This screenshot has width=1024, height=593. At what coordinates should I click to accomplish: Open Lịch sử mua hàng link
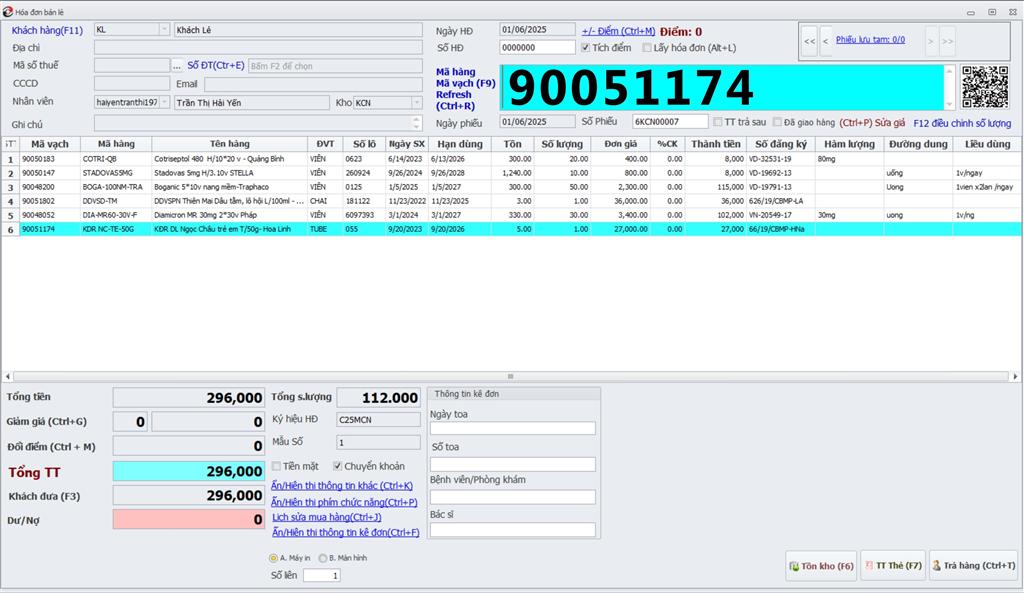pyautogui.click(x=326, y=517)
